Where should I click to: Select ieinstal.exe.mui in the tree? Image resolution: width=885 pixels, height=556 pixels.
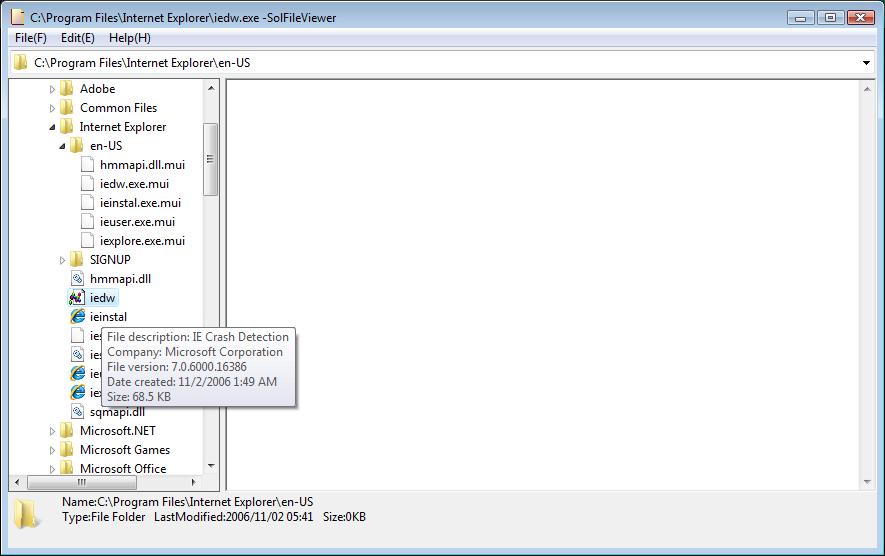pyautogui.click(x=140, y=203)
